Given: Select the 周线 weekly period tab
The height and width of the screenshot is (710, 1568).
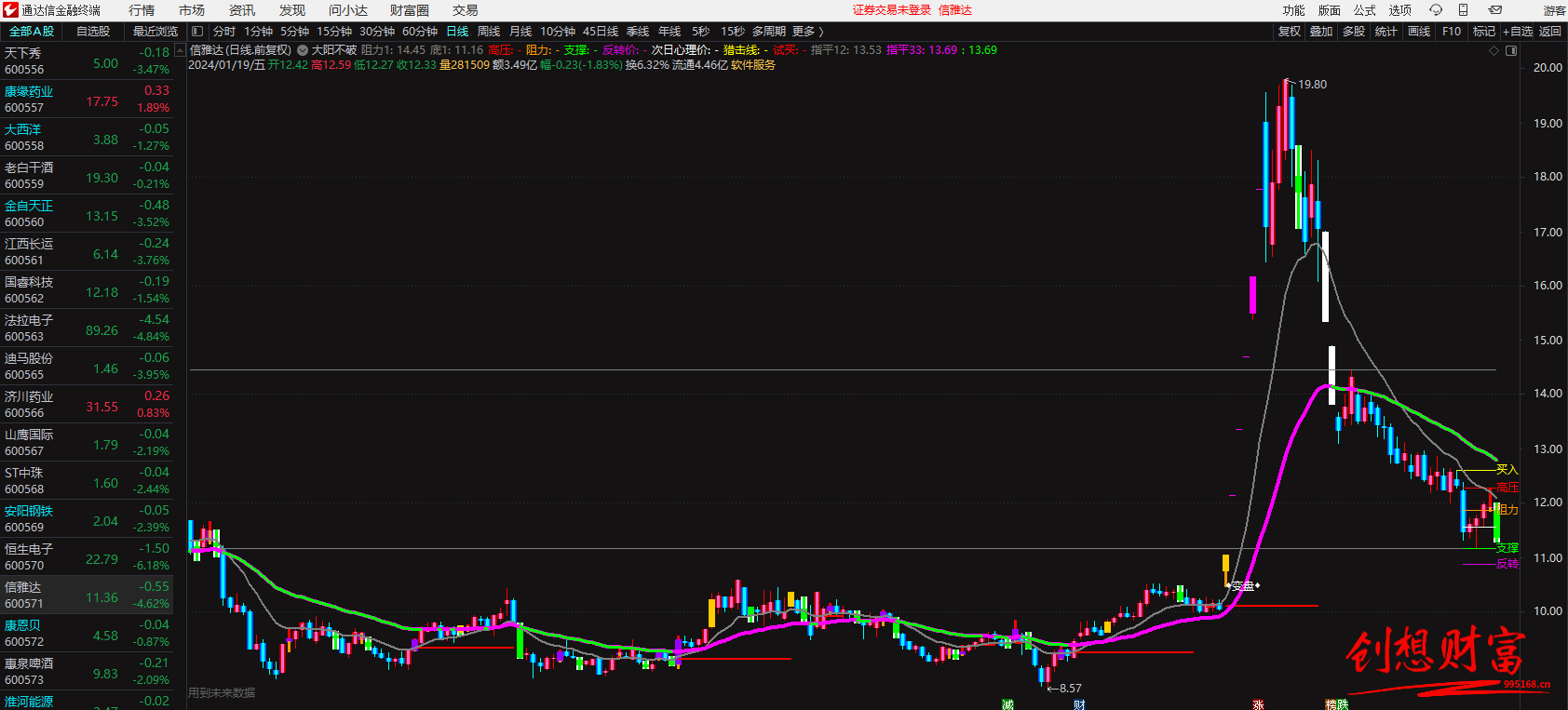Looking at the screenshot, I should [x=489, y=32].
